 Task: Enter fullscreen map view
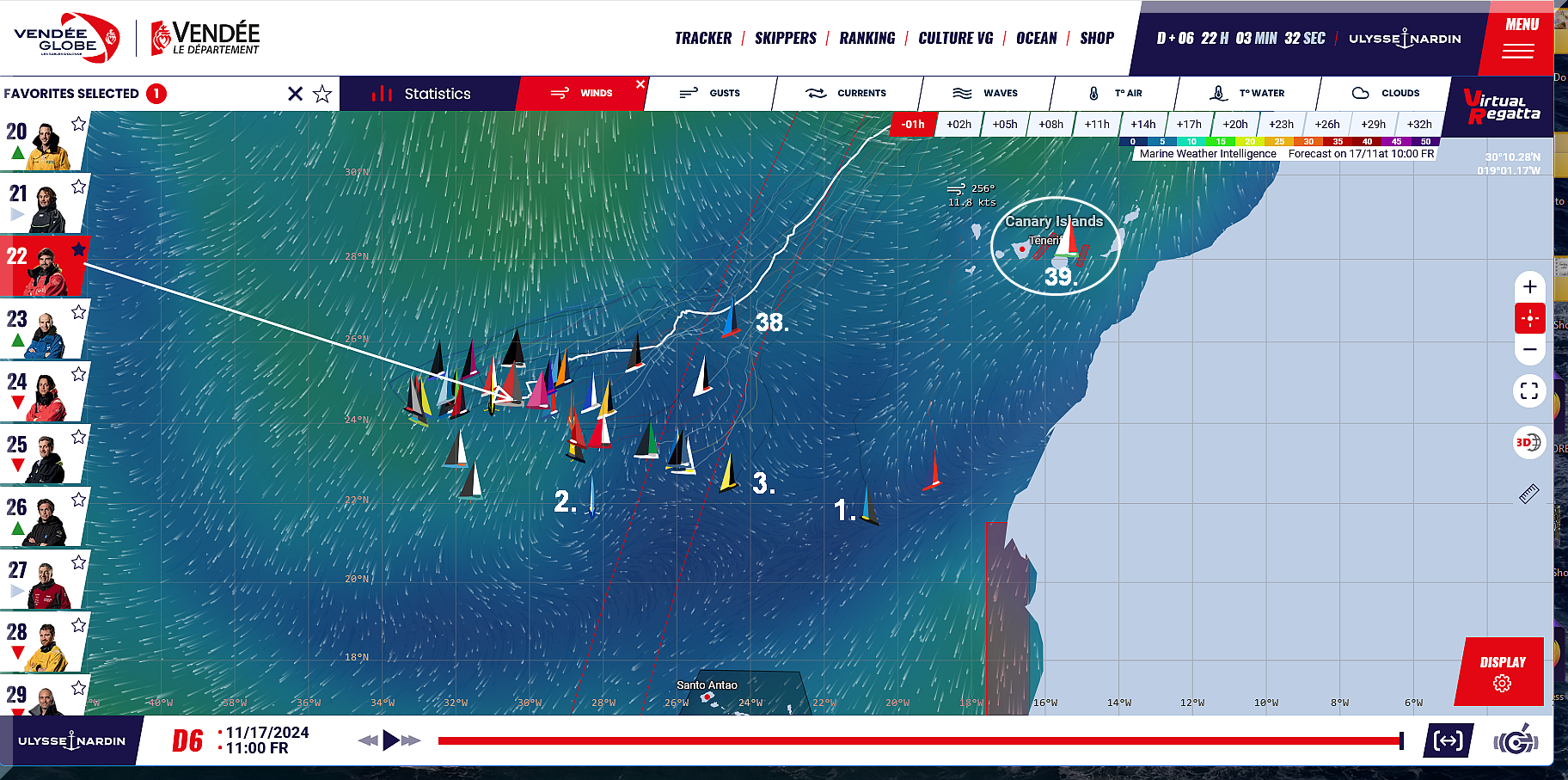tap(1529, 391)
